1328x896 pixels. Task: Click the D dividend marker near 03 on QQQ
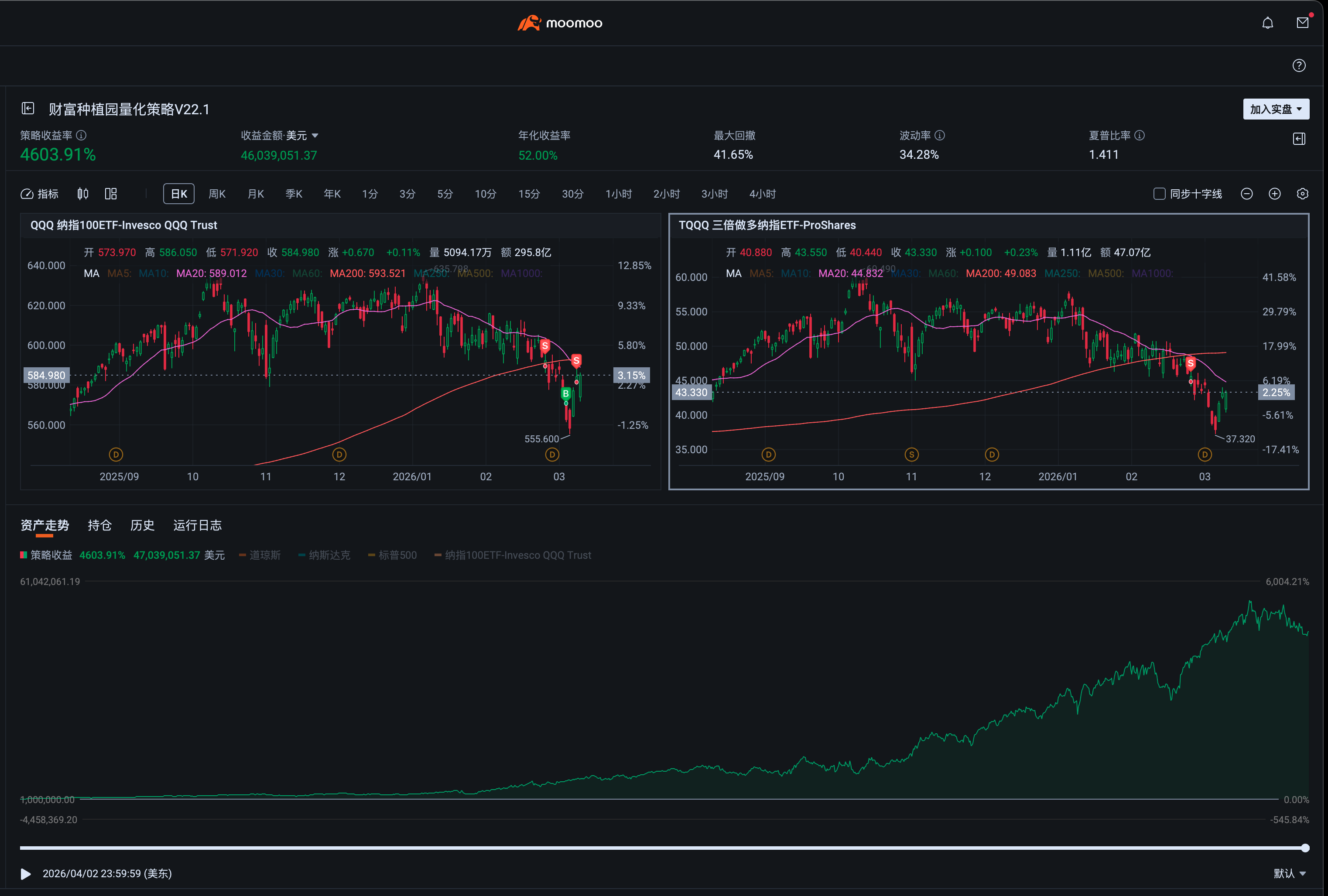552,455
